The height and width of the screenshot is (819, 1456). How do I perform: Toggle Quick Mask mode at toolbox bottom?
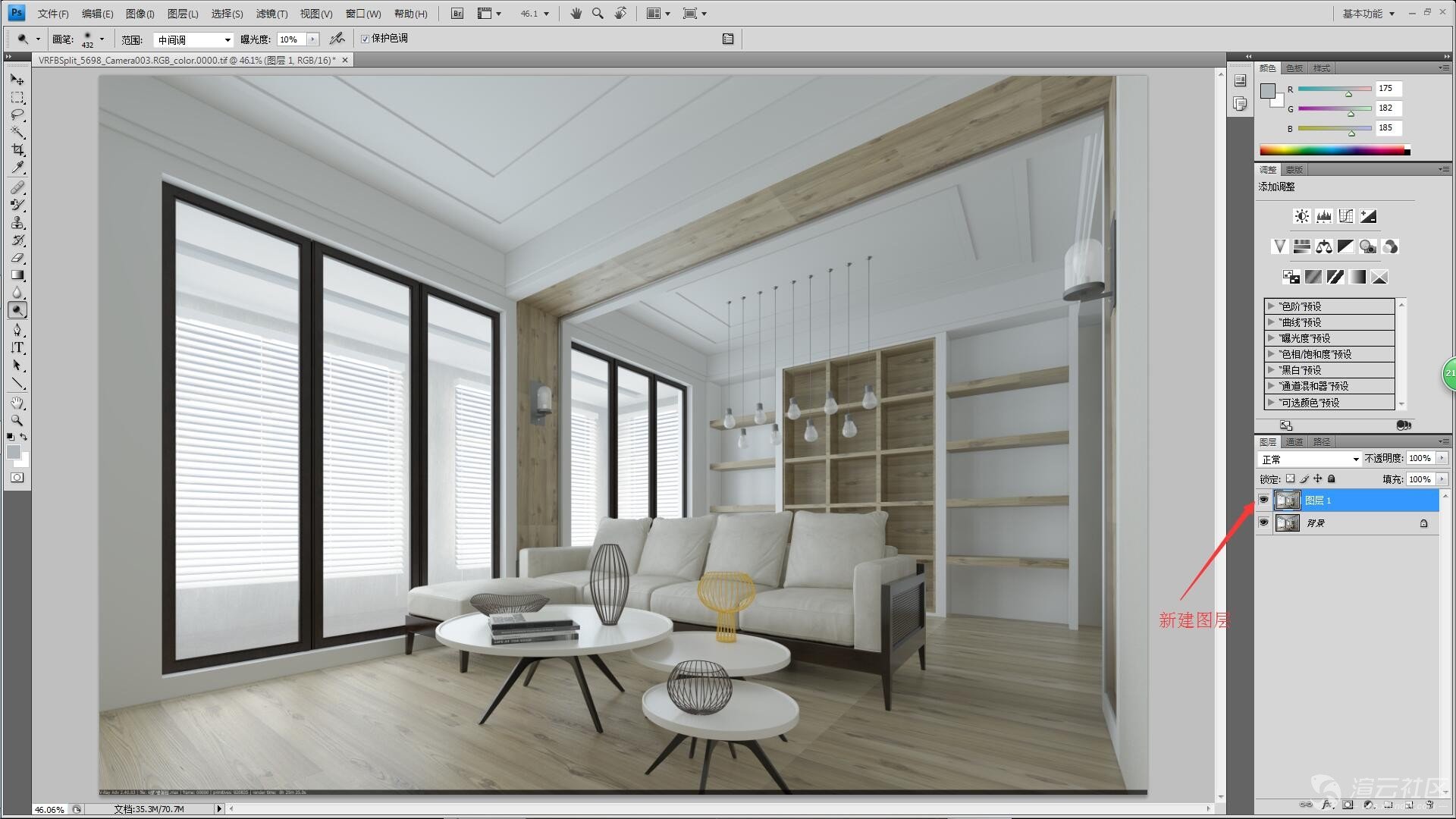pos(17,478)
